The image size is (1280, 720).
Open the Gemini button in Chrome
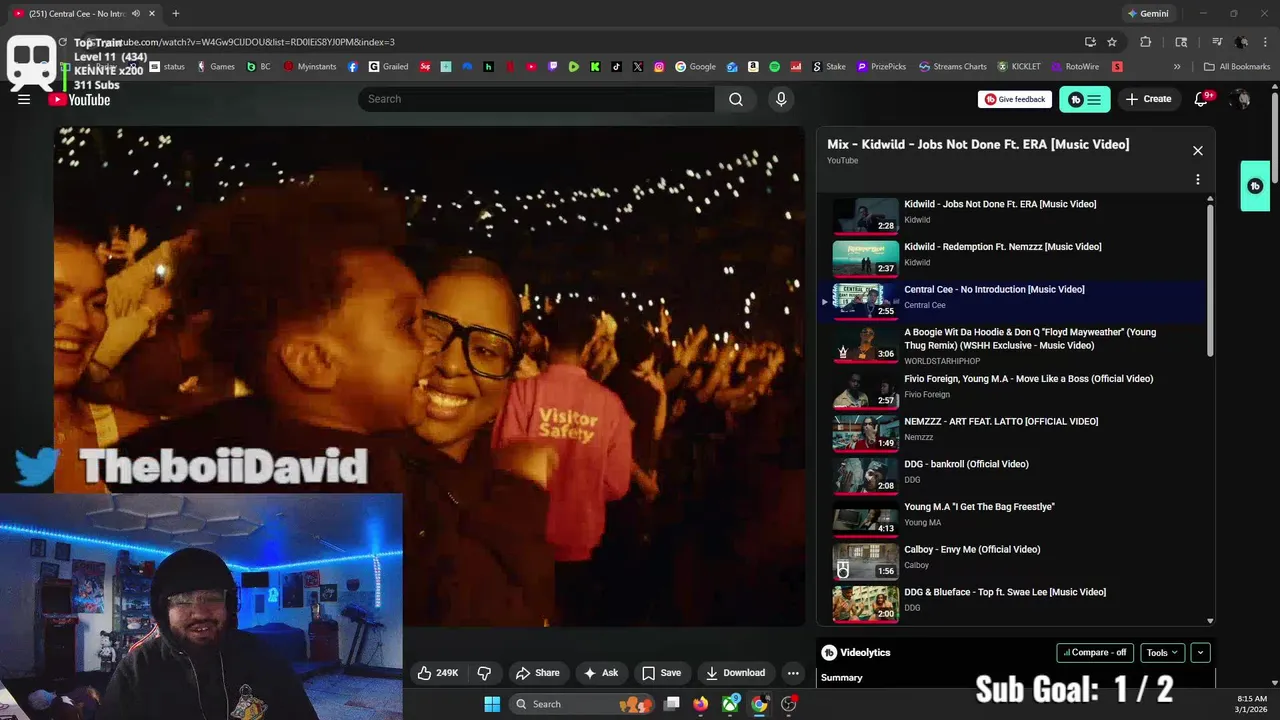click(1148, 14)
